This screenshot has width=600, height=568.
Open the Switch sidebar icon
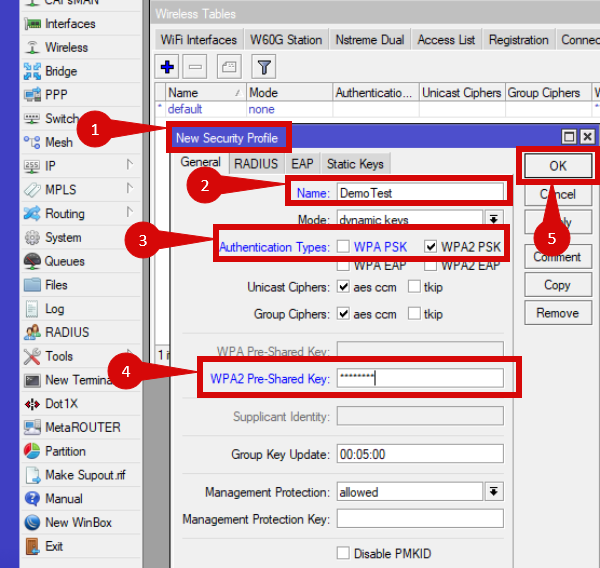[33, 119]
